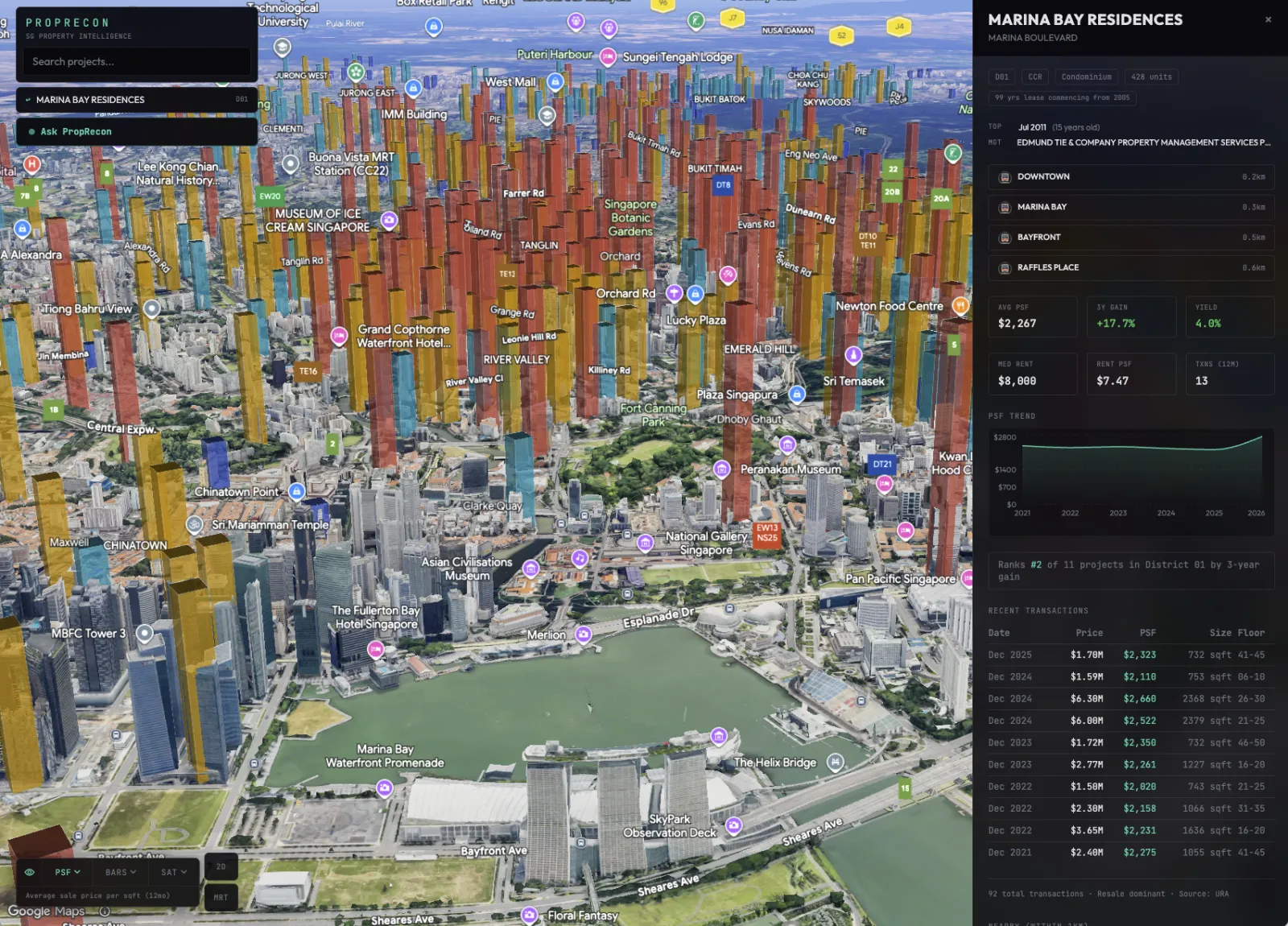Open the DT8 MRT station badge

point(724,185)
